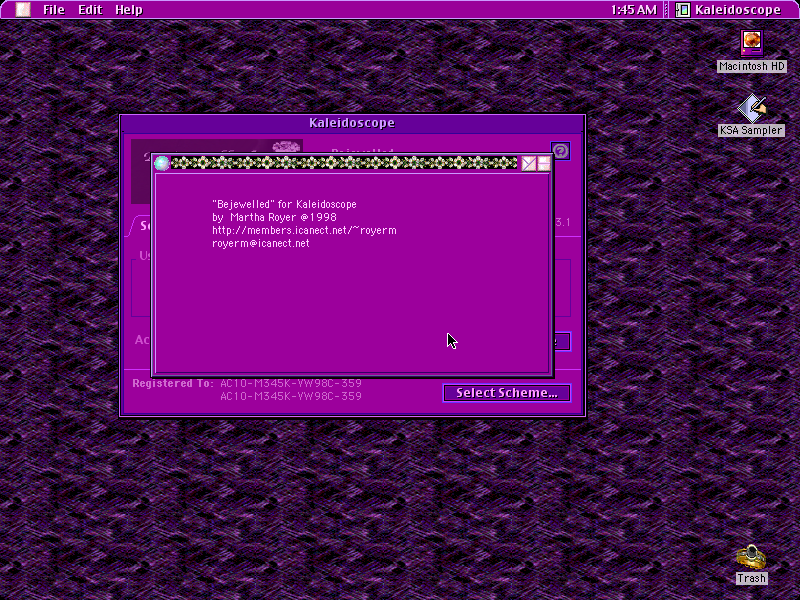Screen dimensions: 800x600
Task: Click the jewelled title bar of the credits window
Action: [x=344, y=163]
